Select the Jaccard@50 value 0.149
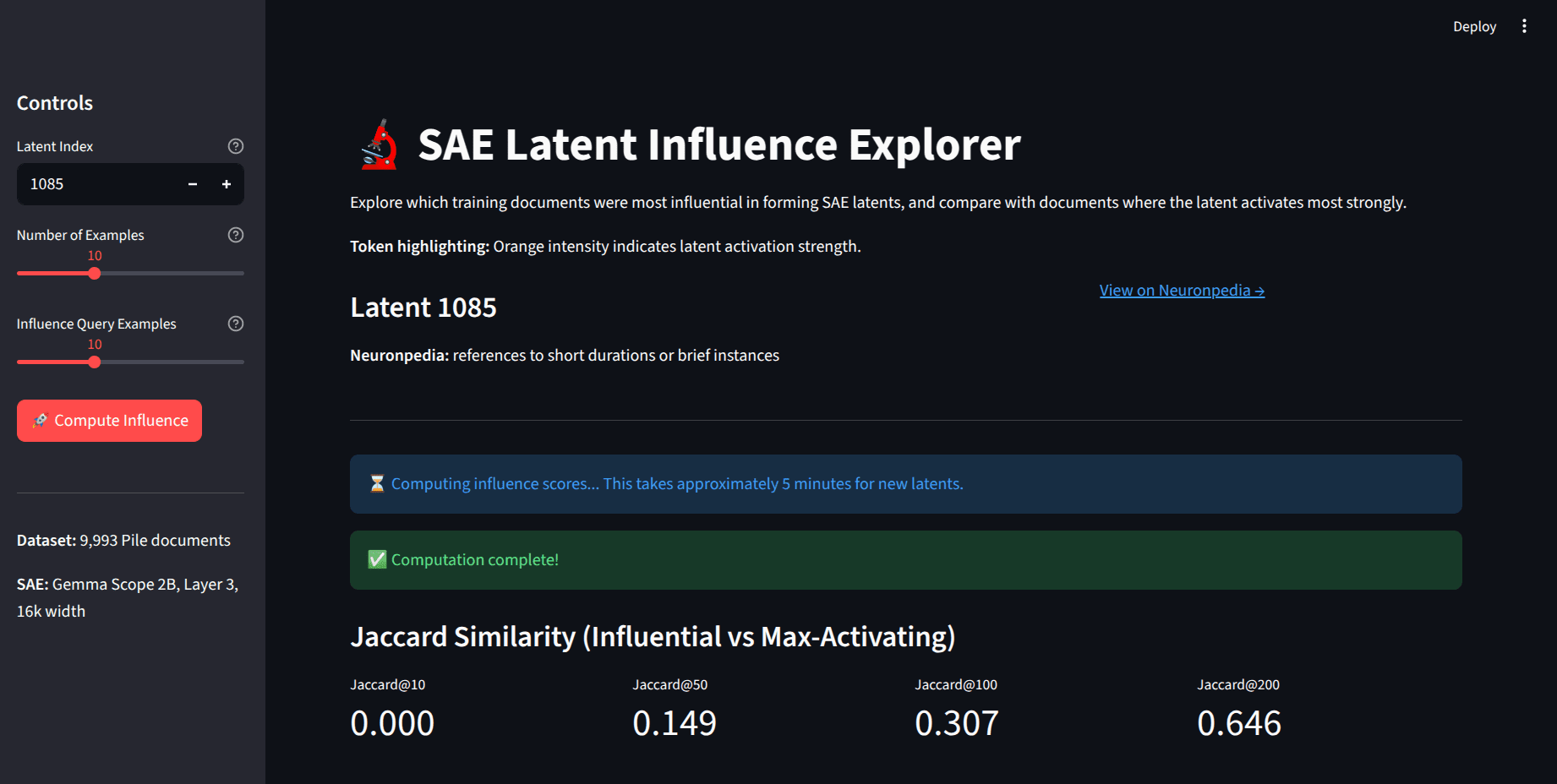The width and height of the screenshot is (1557, 784). point(675,723)
